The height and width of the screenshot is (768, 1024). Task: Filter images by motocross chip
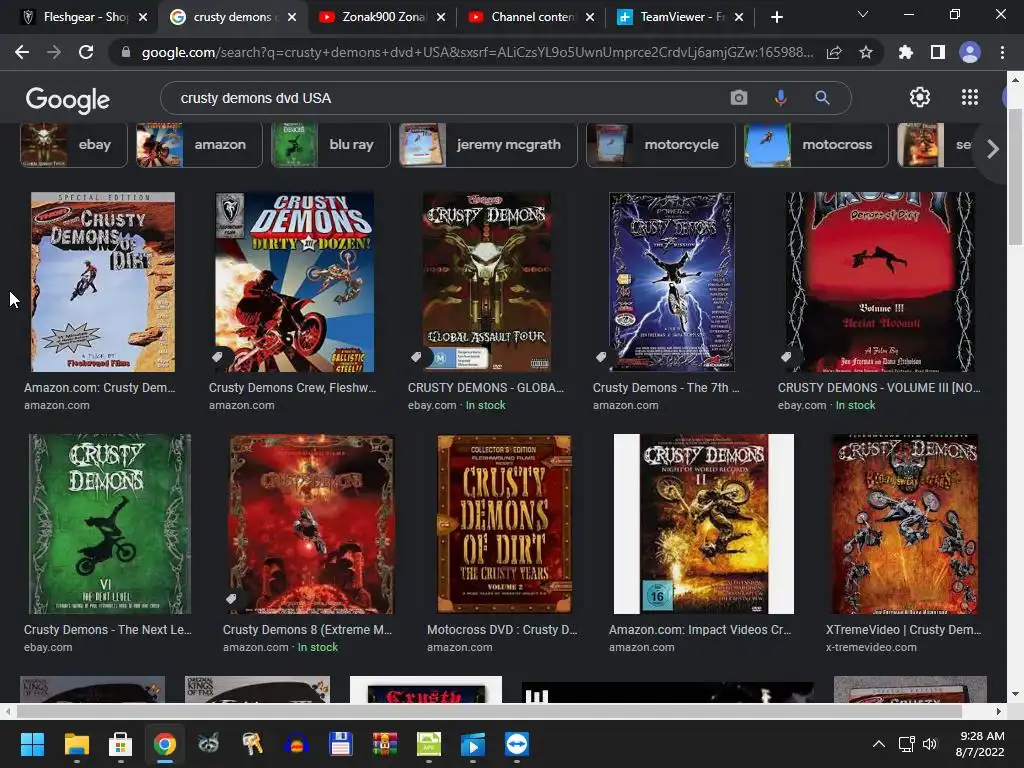tap(816, 145)
